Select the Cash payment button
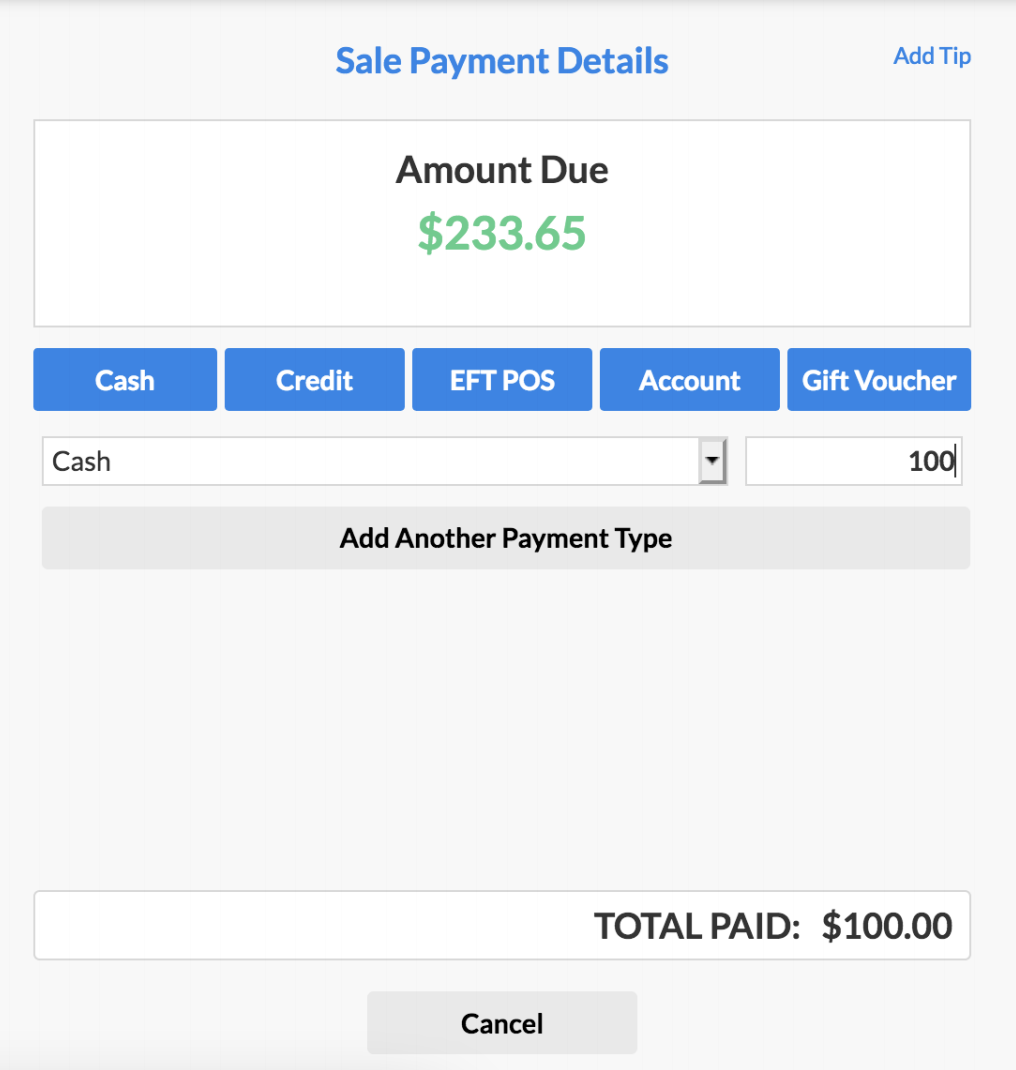Viewport: 1016px width, 1070px height. point(125,380)
